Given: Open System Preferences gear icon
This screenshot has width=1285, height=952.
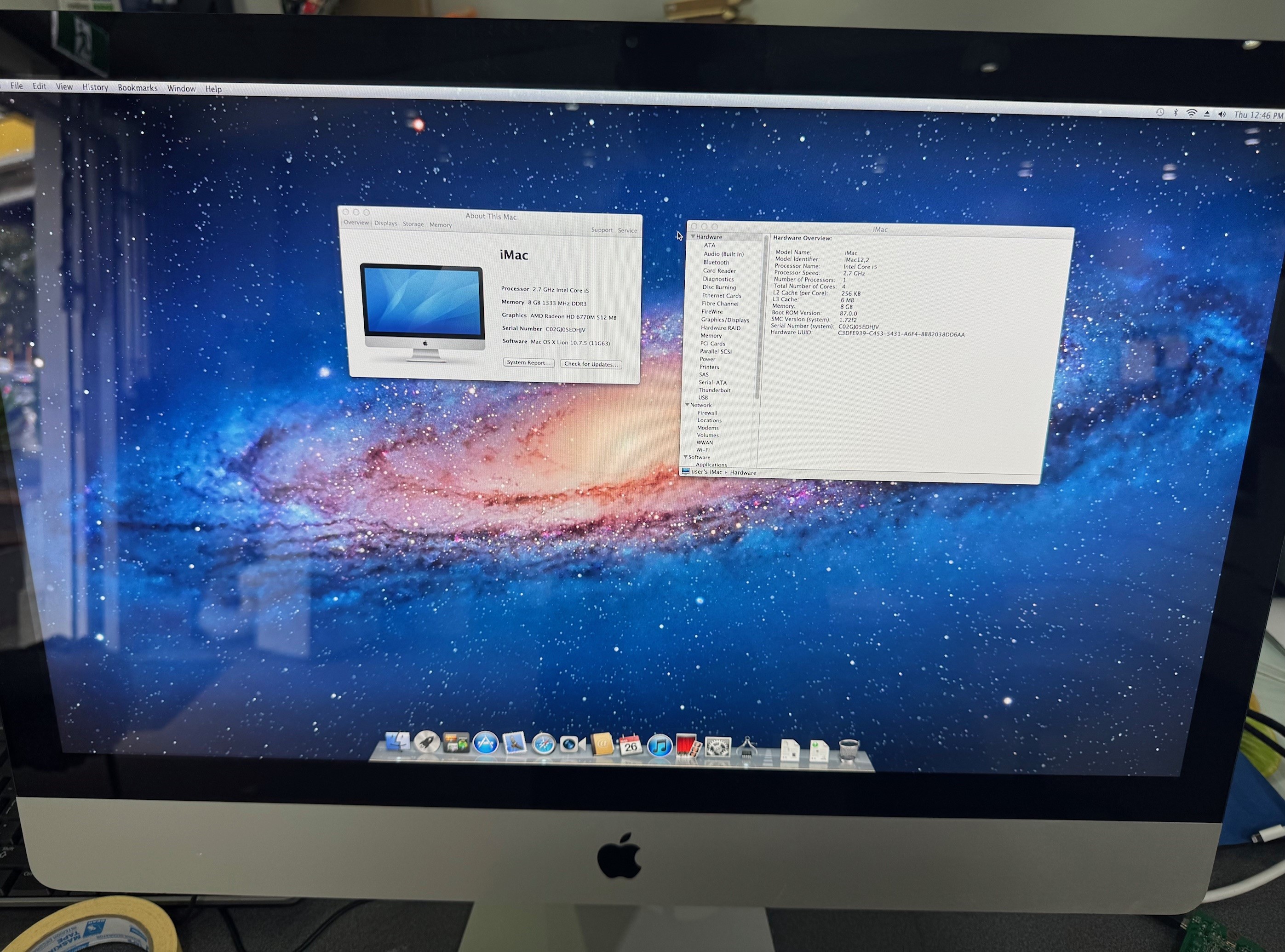Looking at the screenshot, I should coord(717,748).
